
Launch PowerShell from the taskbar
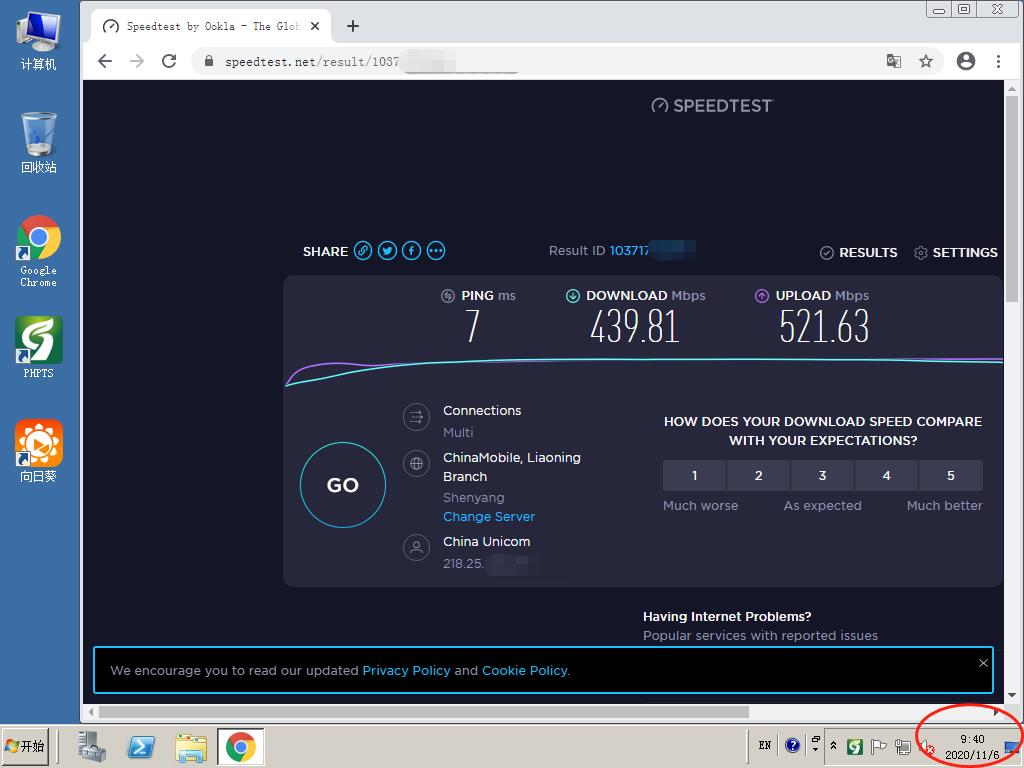coord(141,746)
